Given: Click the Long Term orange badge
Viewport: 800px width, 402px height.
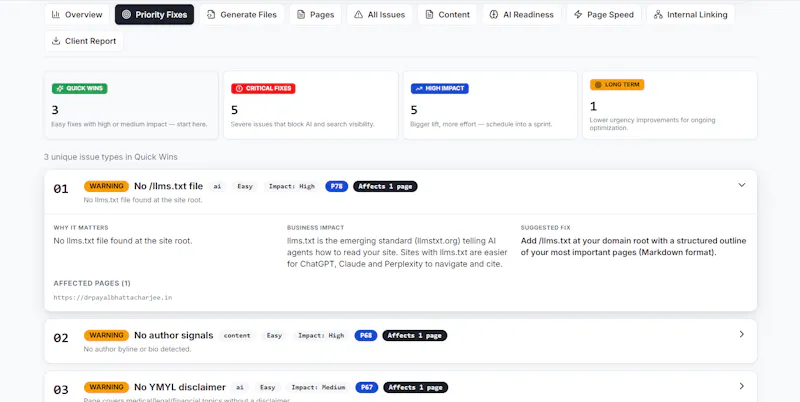Looking at the screenshot, I should point(617,85).
